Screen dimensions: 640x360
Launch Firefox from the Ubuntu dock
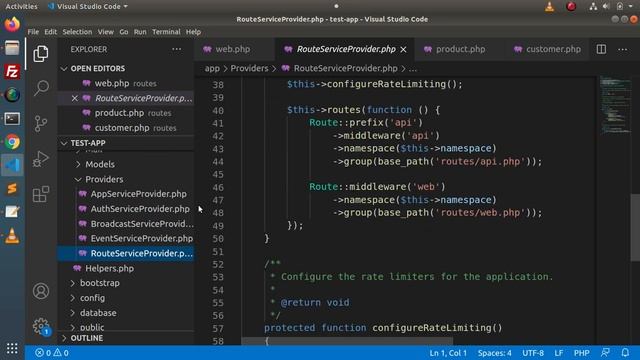pos(12,24)
